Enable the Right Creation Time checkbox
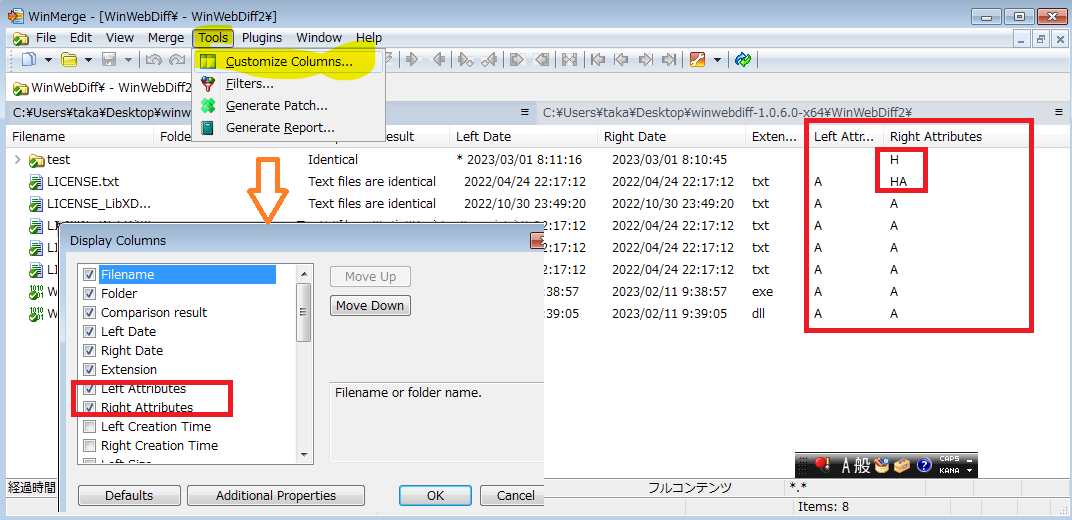Screen dimensions: 1072x520 tap(89, 446)
